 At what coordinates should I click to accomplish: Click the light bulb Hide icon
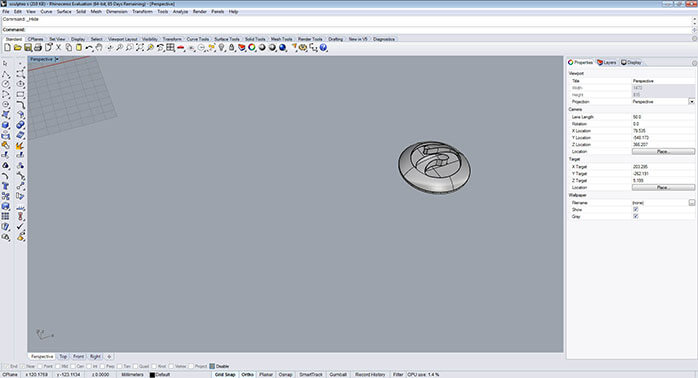coord(221,48)
